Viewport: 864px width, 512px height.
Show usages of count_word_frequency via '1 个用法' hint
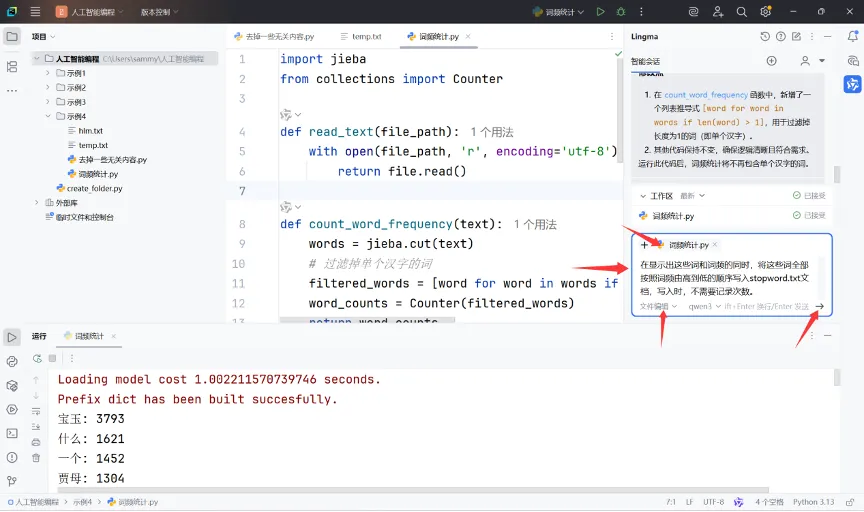tap(535, 224)
